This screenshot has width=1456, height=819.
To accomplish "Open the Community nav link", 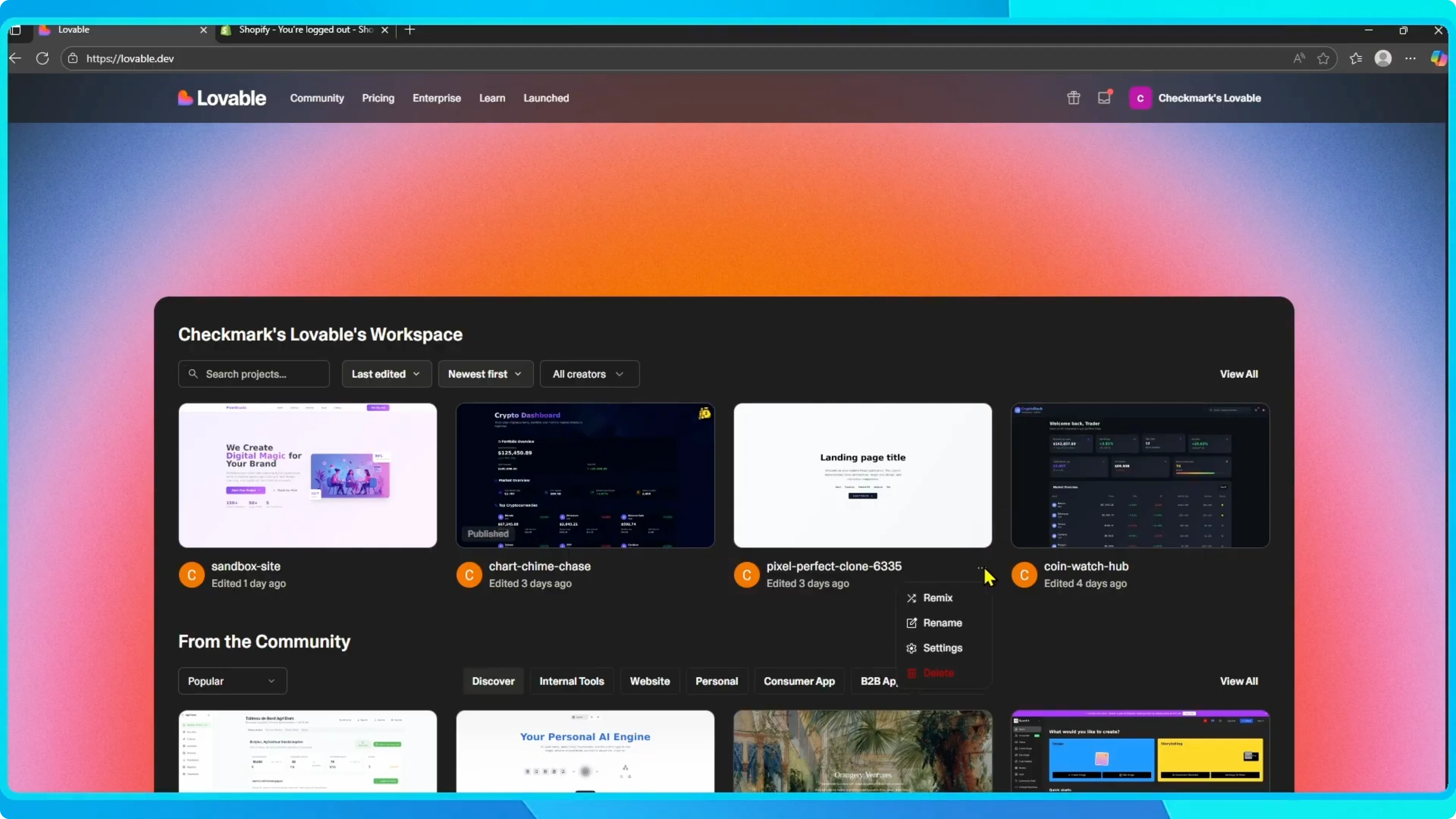I will click(317, 99).
